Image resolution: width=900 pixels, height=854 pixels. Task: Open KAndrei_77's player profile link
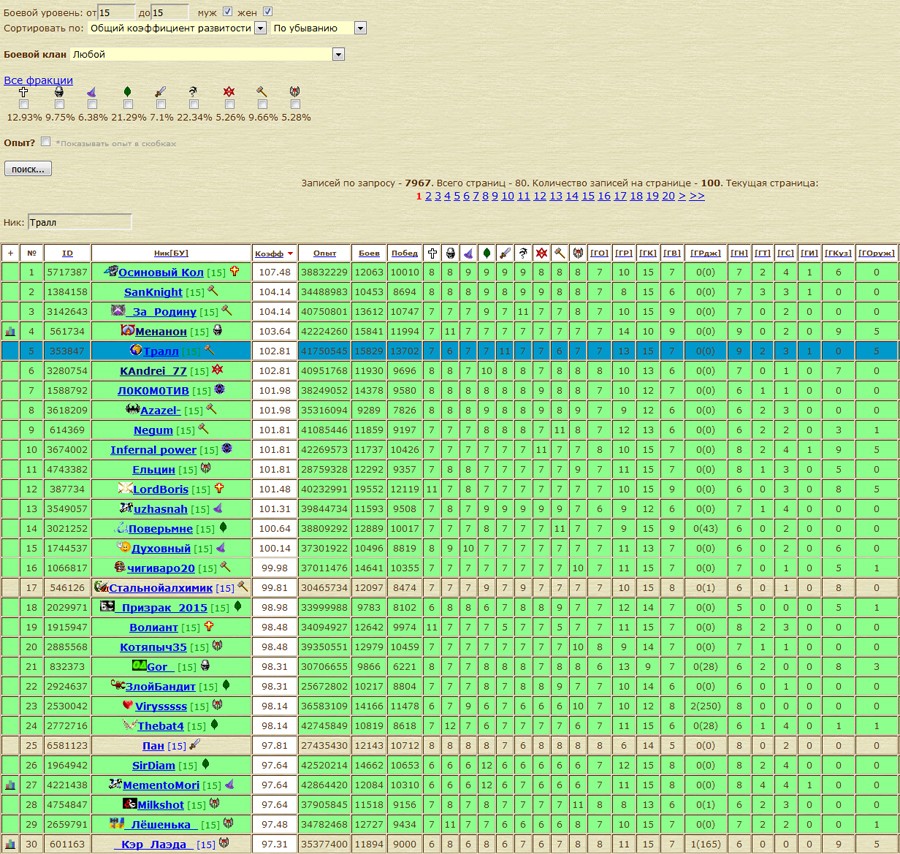tap(153, 371)
